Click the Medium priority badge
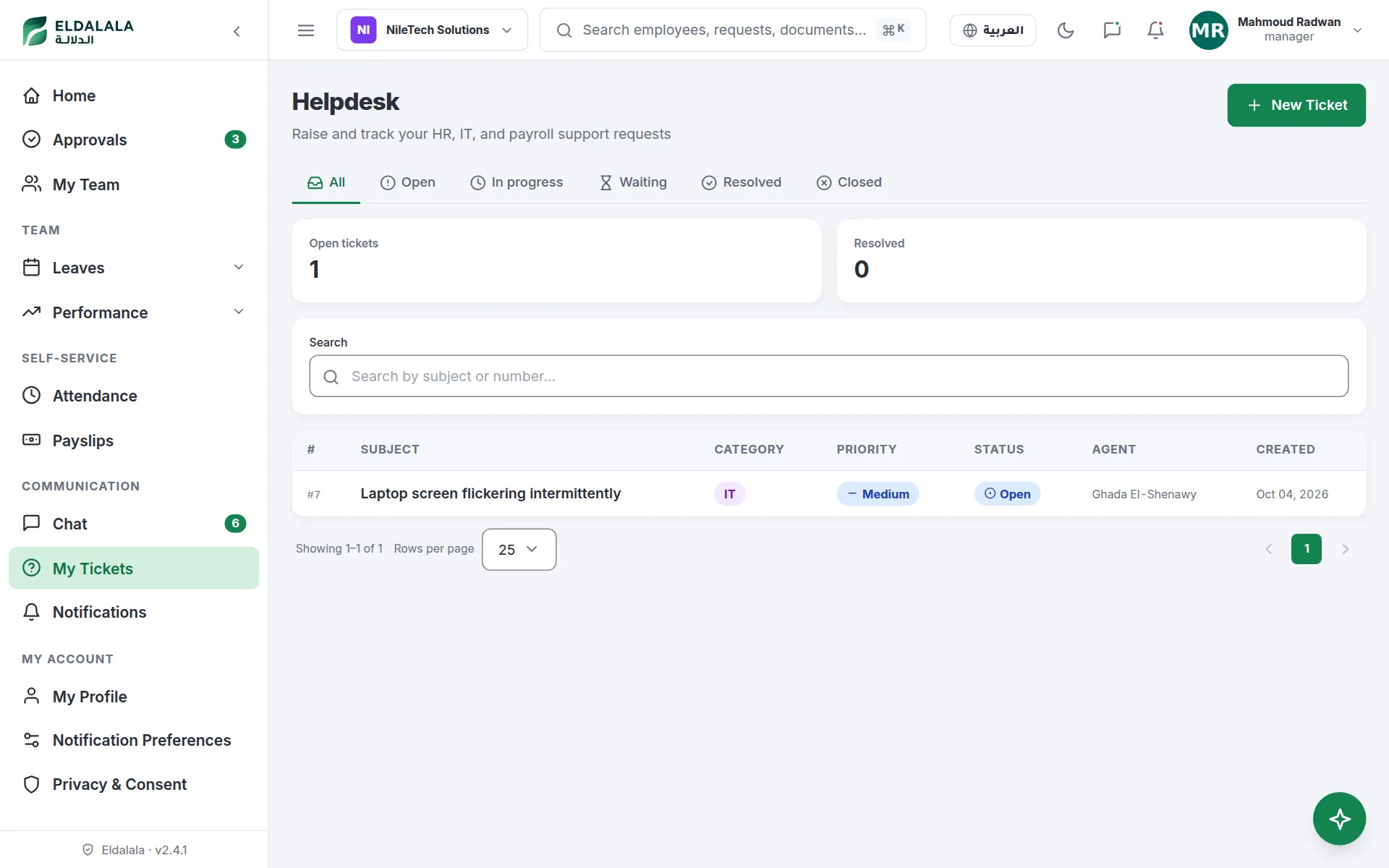Image resolution: width=1389 pixels, height=868 pixels. point(878,494)
